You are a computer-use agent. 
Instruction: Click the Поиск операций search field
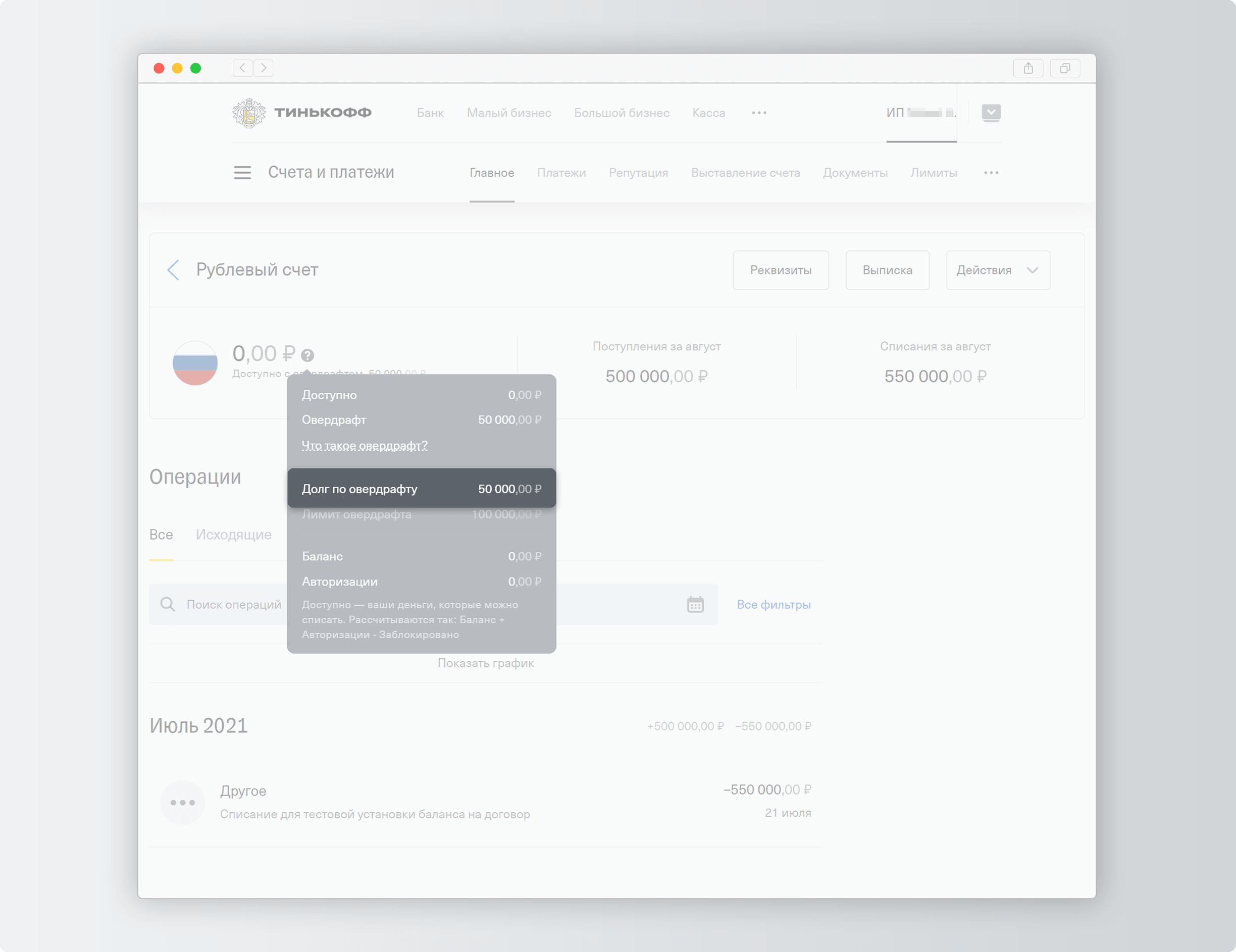[x=234, y=605]
